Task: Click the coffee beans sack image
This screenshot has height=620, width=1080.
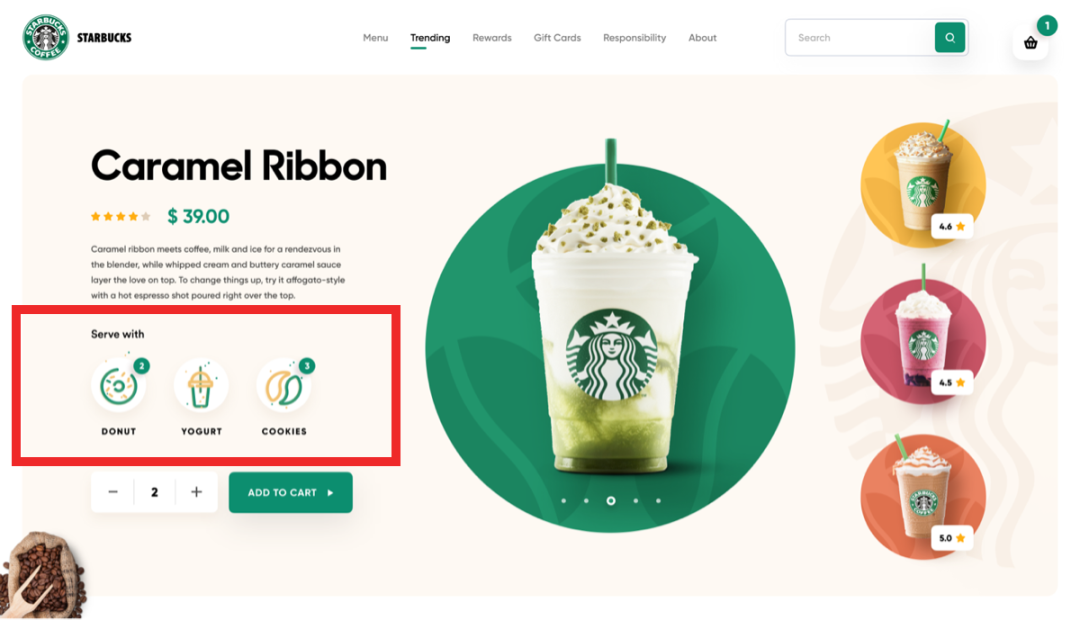Action: 43,575
